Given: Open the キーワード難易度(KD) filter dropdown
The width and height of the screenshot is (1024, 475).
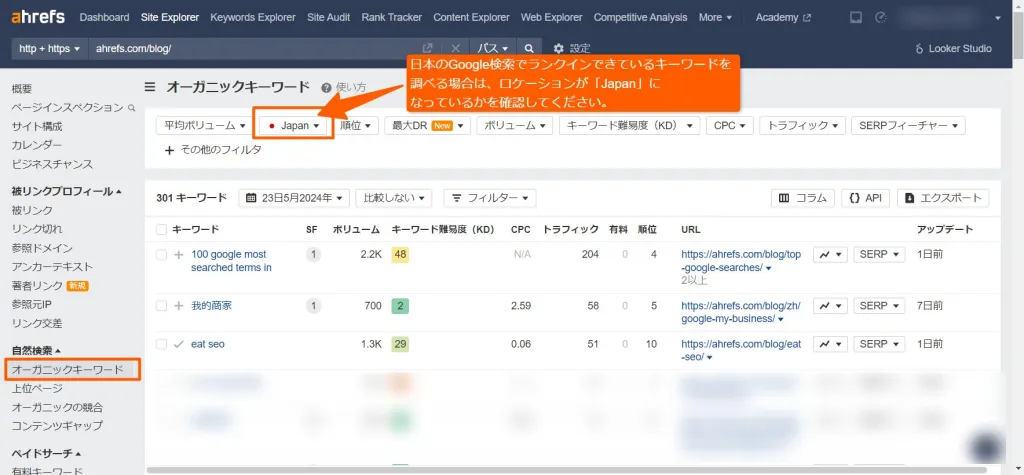Looking at the screenshot, I should pyautogui.click(x=630, y=125).
